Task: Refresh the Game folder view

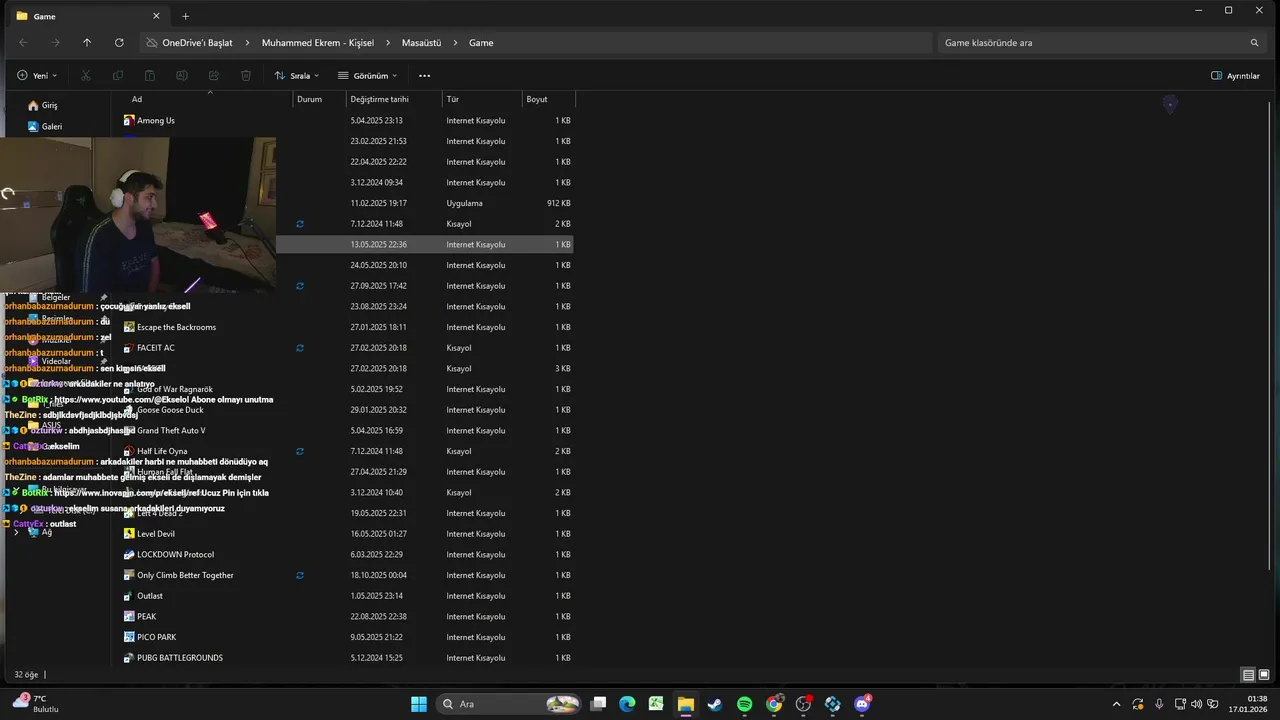Action: pyautogui.click(x=119, y=43)
